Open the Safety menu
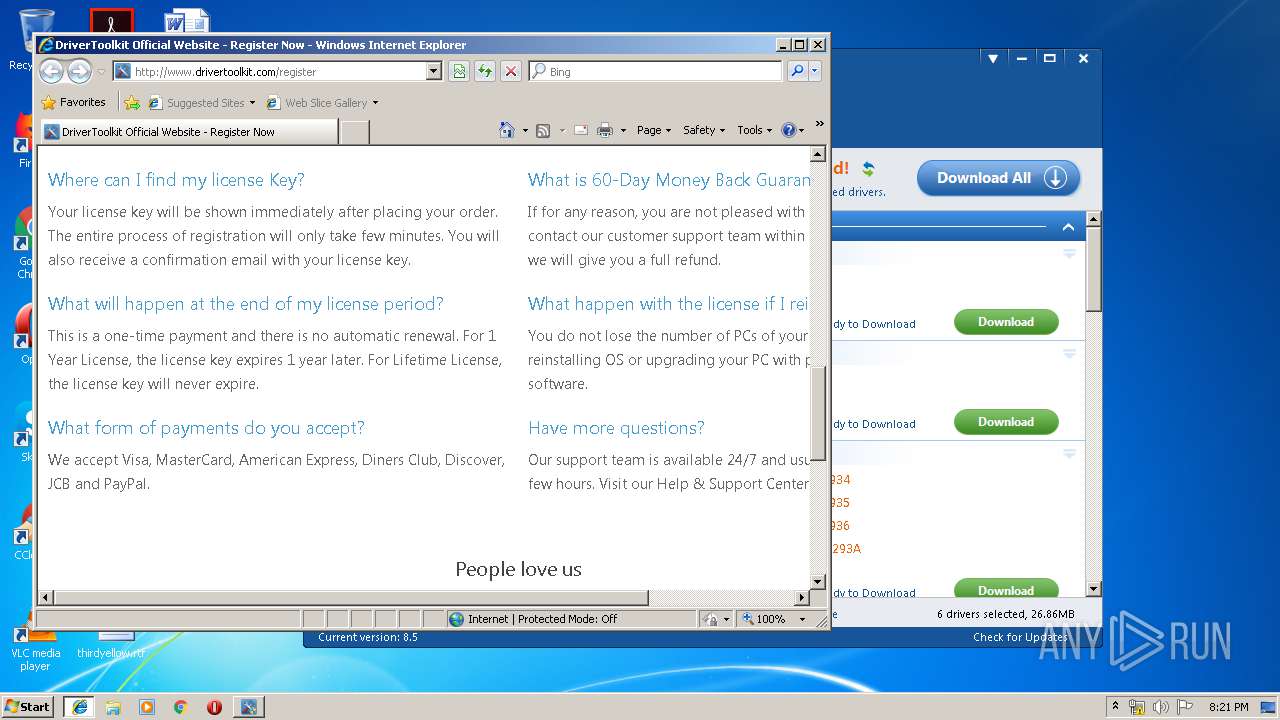 704,130
